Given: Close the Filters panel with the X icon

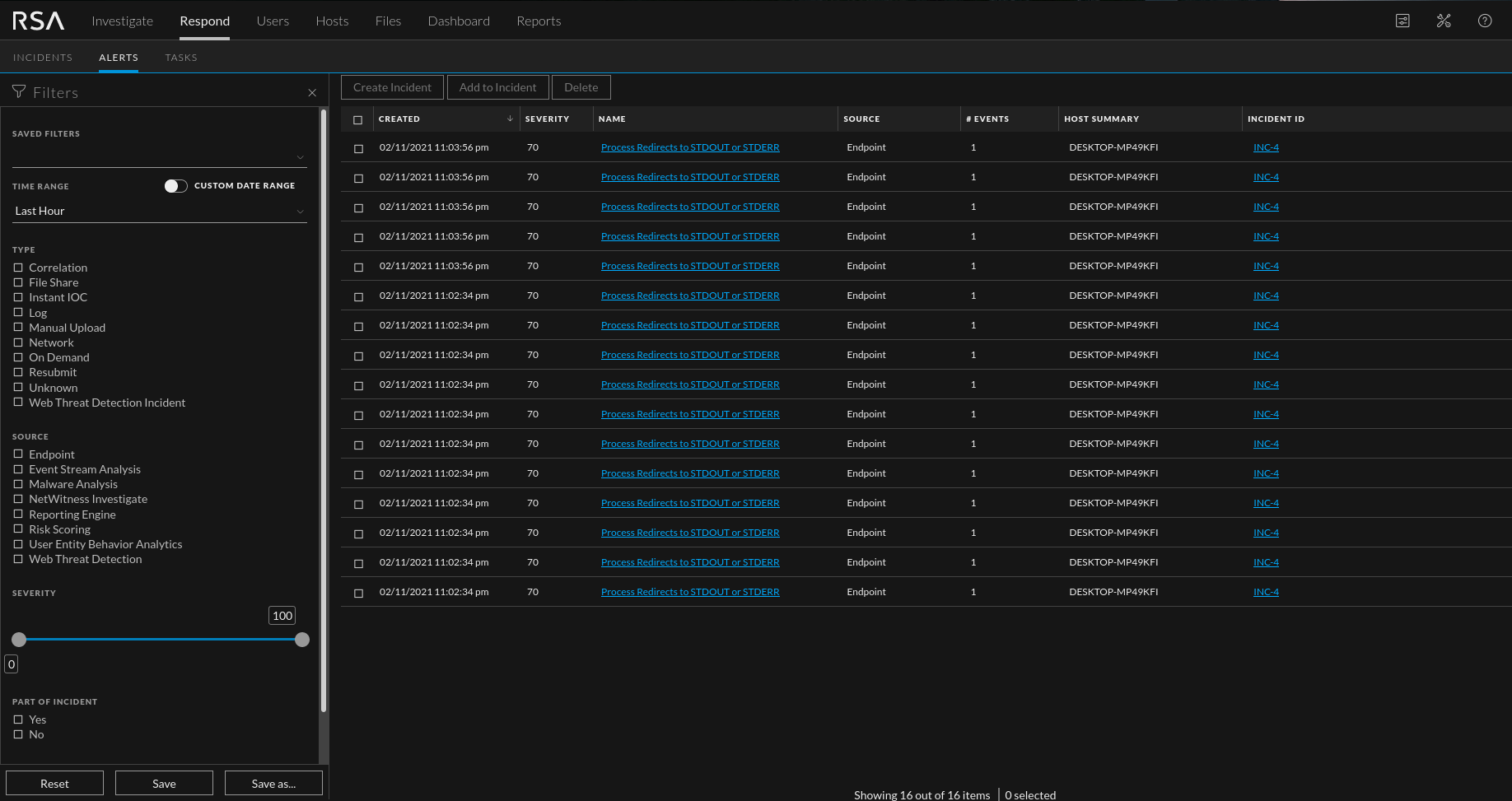Looking at the screenshot, I should 312,93.
